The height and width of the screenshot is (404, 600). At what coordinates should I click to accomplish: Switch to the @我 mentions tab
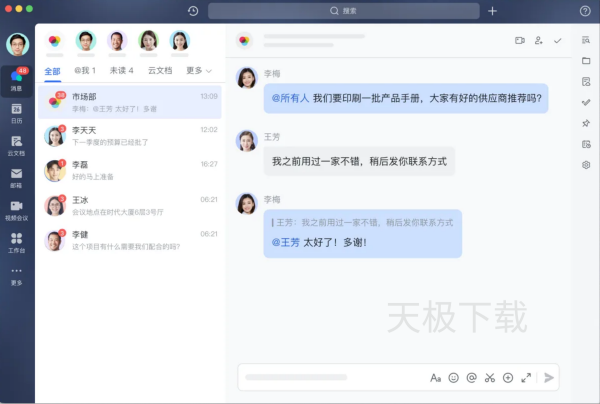click(x=86, y=71)
